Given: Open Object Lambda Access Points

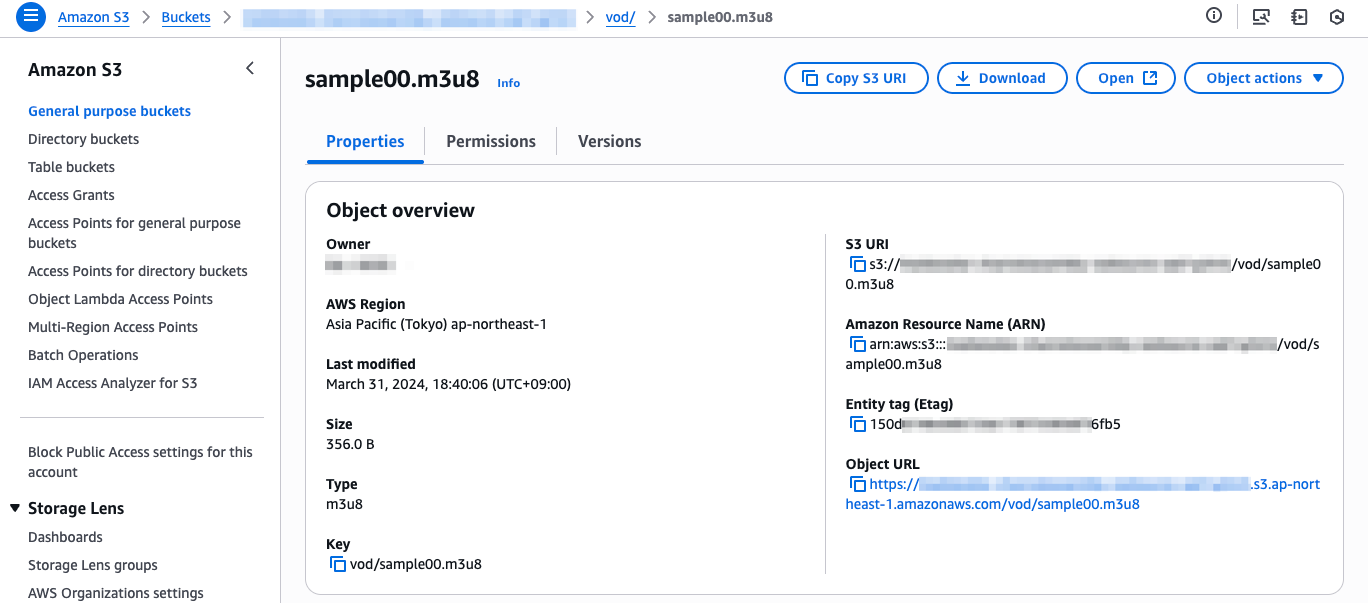Looking at the screenshot, I should 120,299.
